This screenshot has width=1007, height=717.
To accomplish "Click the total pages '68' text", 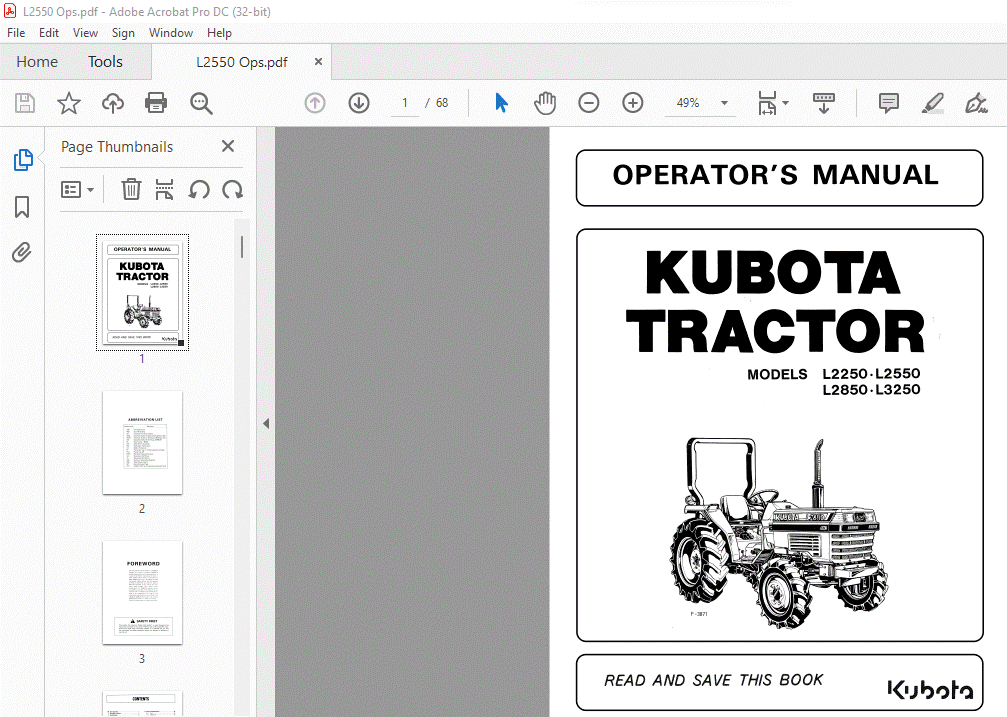I will (442, 103).
